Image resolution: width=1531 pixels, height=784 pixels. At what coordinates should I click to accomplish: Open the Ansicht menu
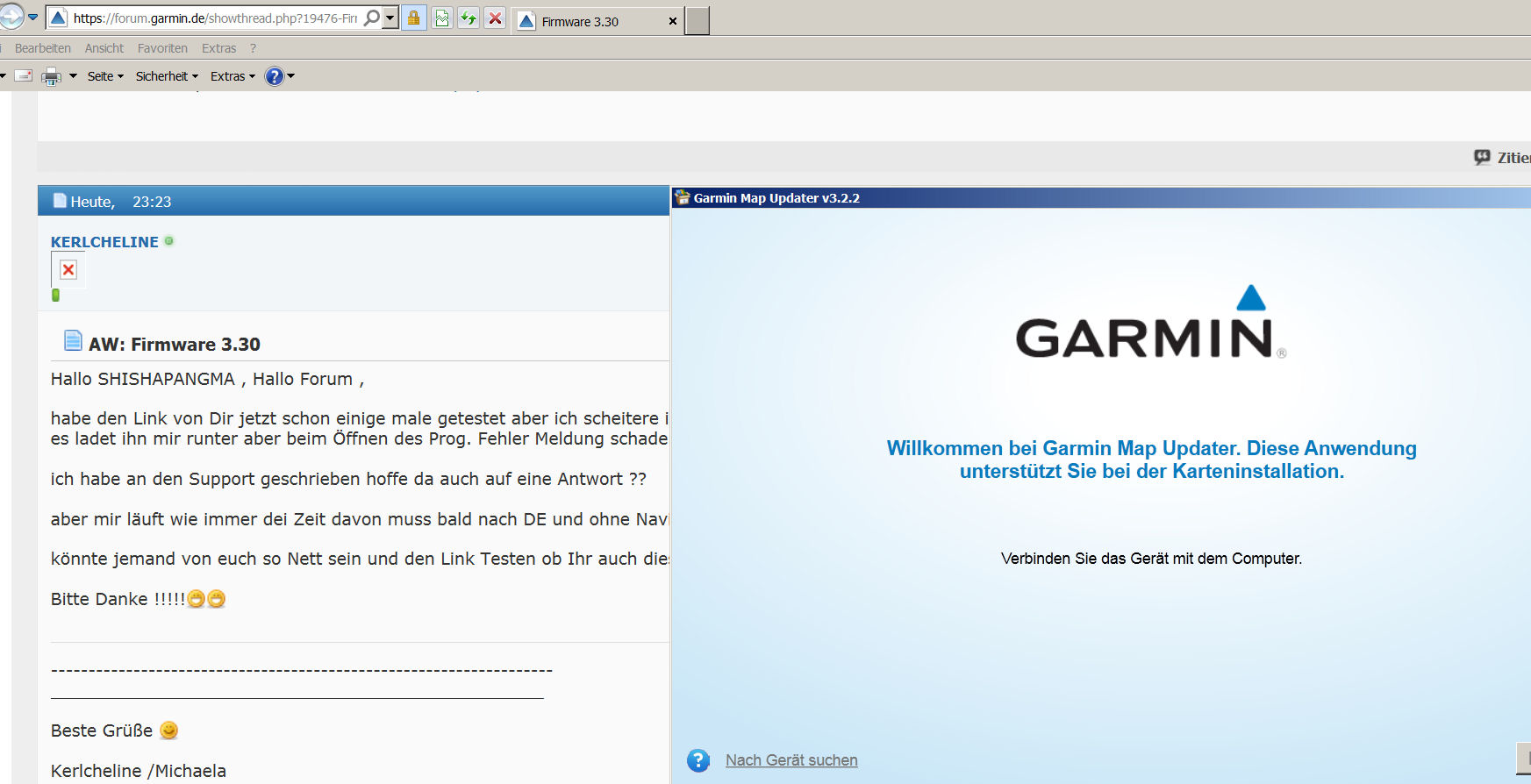pos(104,48)
